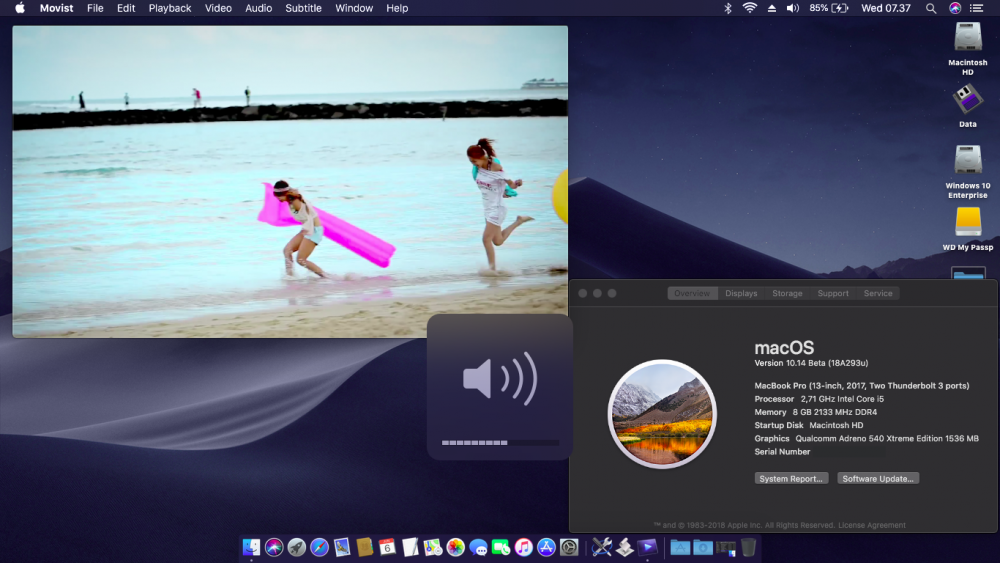The height and width of the screenshot is (563, 1000).
Task: Click the 'Version 10.14 Beta (18A293u)' text
Action: click(x=811, y=363)
